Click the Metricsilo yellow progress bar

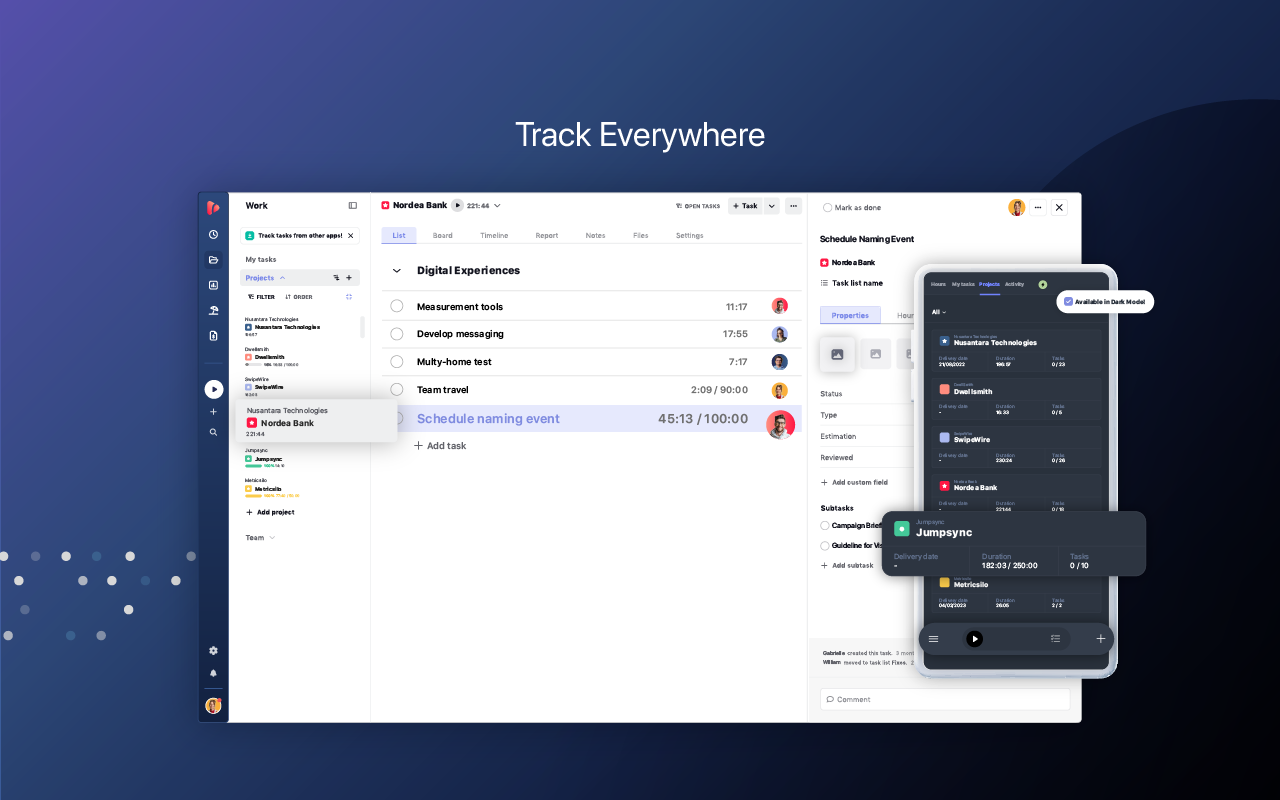pos(253,496)
